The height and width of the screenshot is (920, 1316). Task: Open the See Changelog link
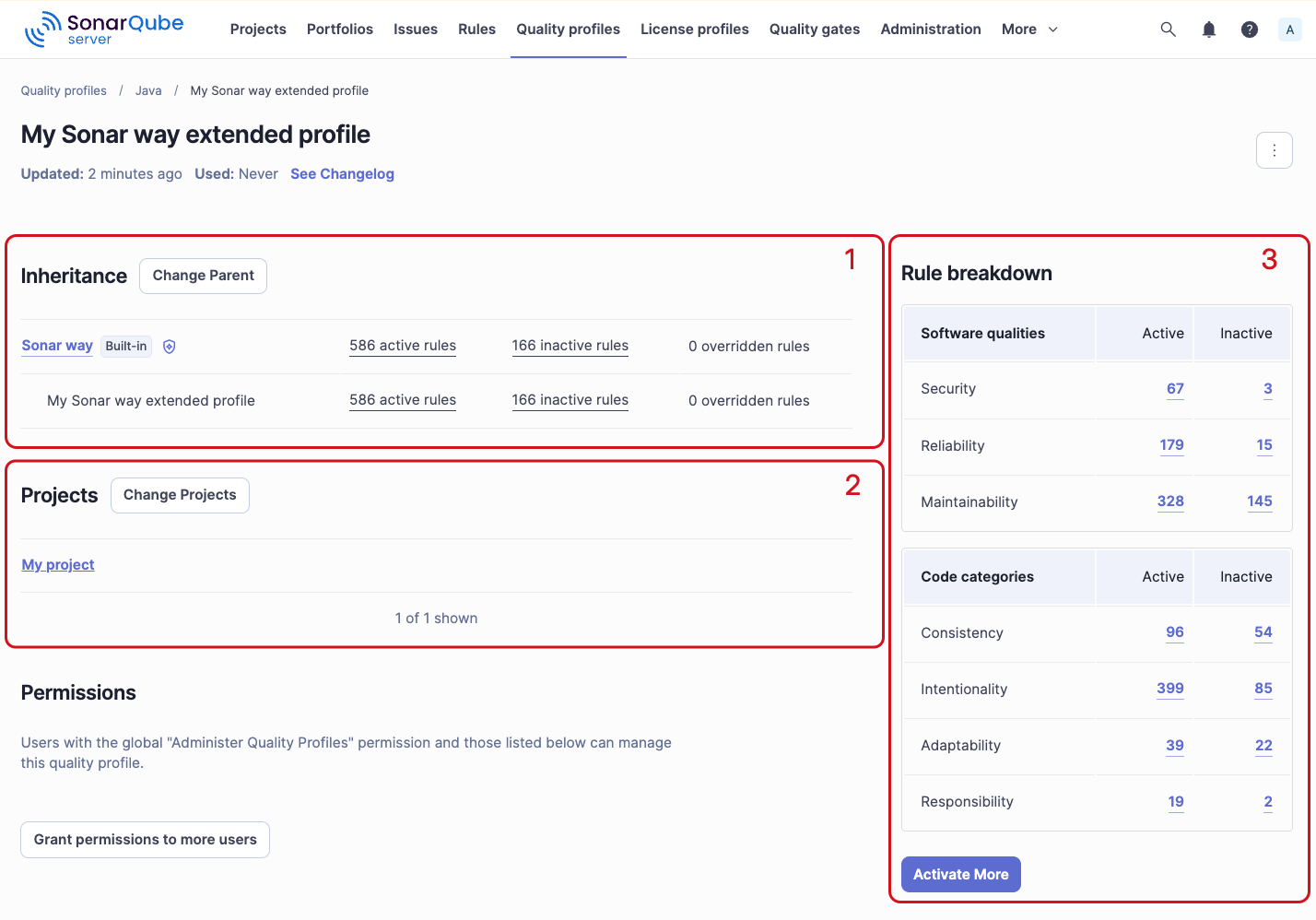pyautogui.click(x=342, y=174)
